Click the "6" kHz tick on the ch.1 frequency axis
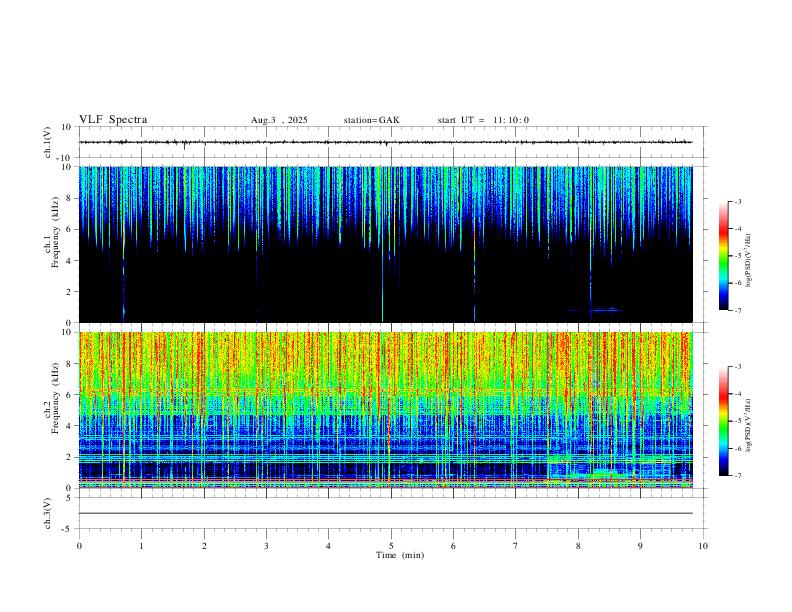Screen dimensions: 792x612 pyautogui.click(x=69, y=229)
